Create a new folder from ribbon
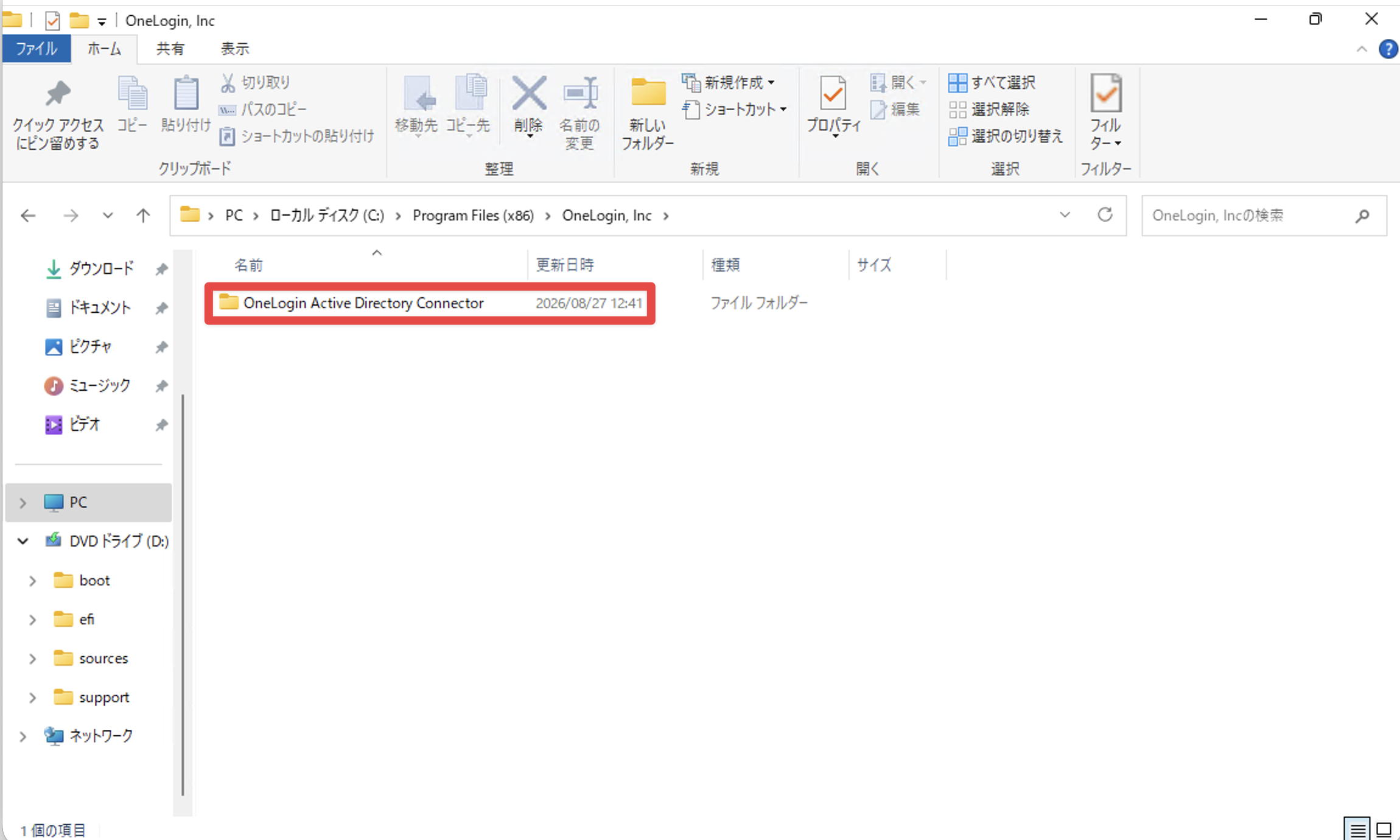 [x=648, y=113]
